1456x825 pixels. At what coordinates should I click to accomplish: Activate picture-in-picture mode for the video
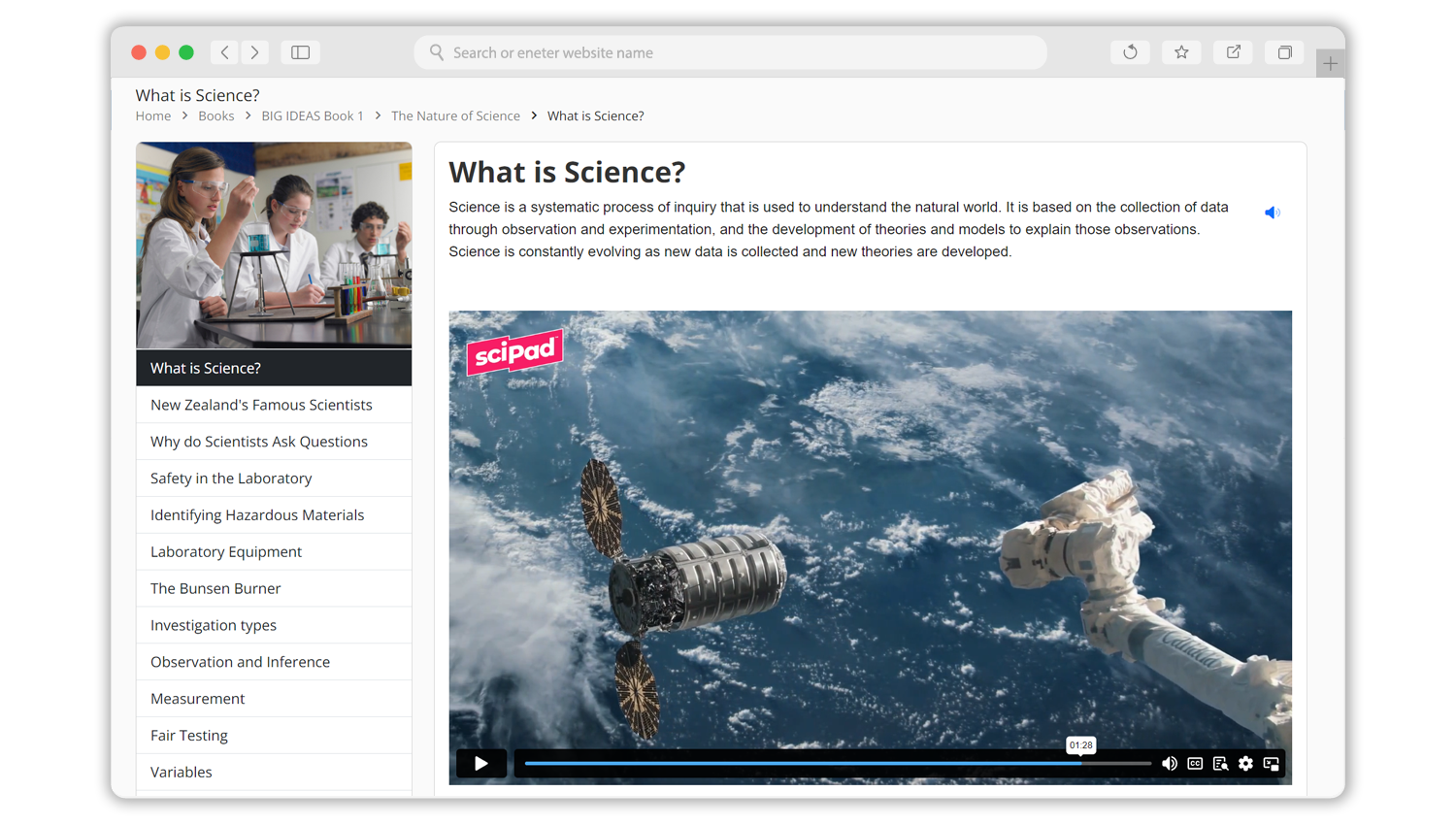pos(1271,764)
